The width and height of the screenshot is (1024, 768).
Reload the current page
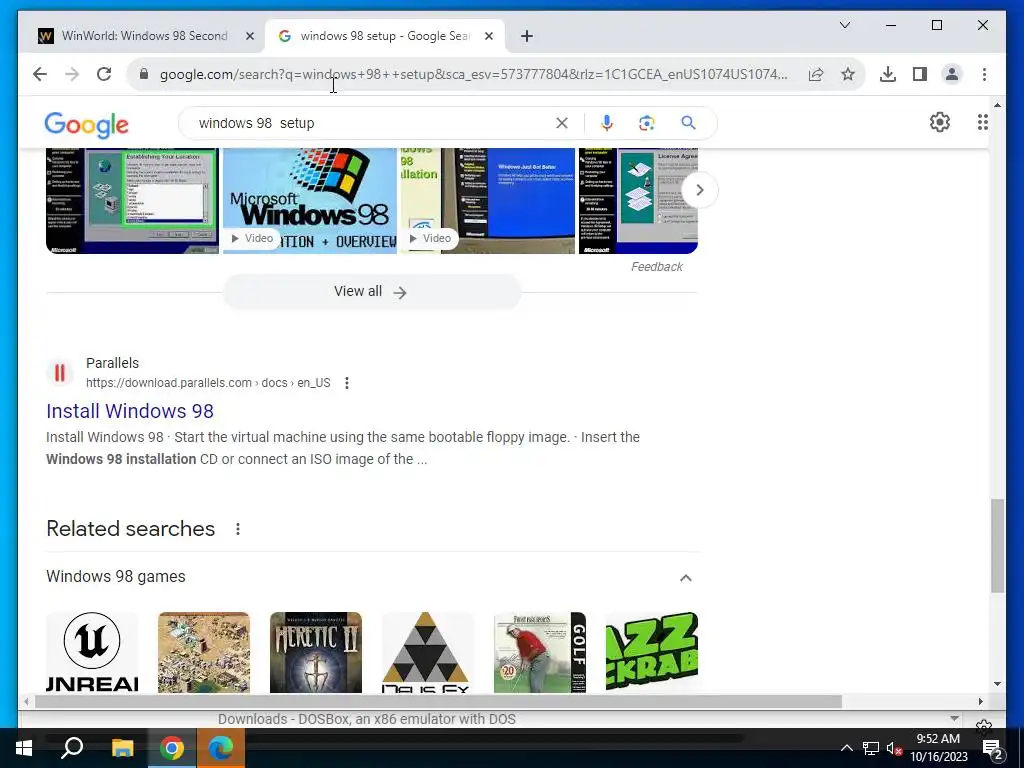104,74
